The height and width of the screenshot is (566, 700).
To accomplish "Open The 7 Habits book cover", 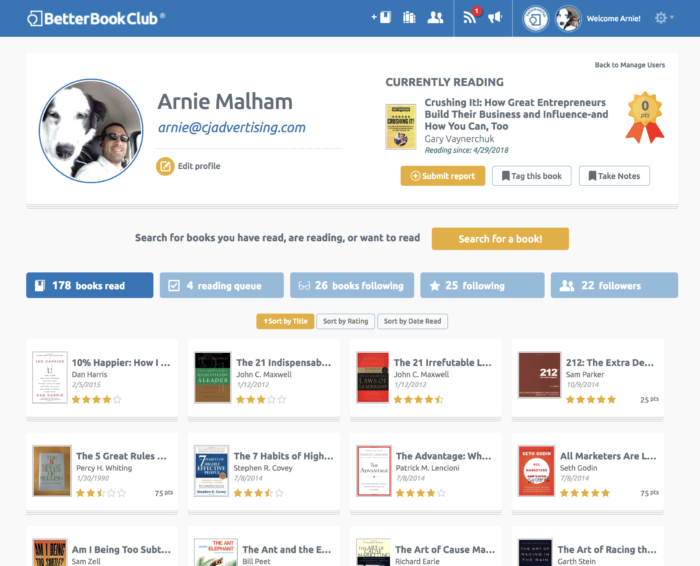I will coord(212,471).
